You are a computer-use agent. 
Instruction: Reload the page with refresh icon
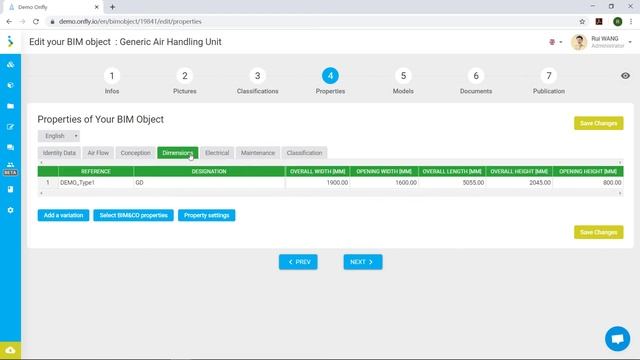[x=36, y=22]
